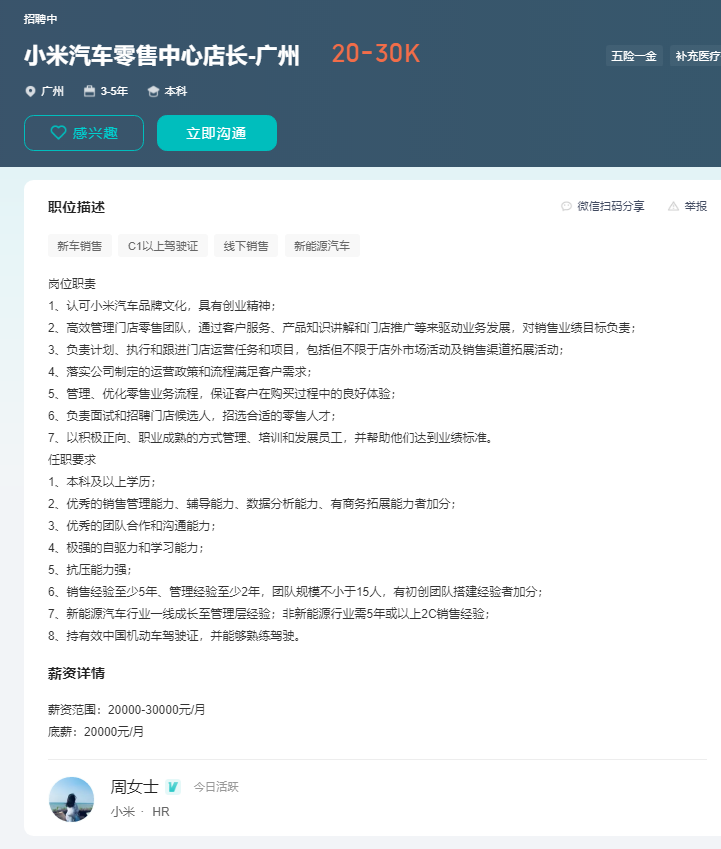Click the location pin icon beside 广州
This screenshot has width=721, height=849.
30,92
